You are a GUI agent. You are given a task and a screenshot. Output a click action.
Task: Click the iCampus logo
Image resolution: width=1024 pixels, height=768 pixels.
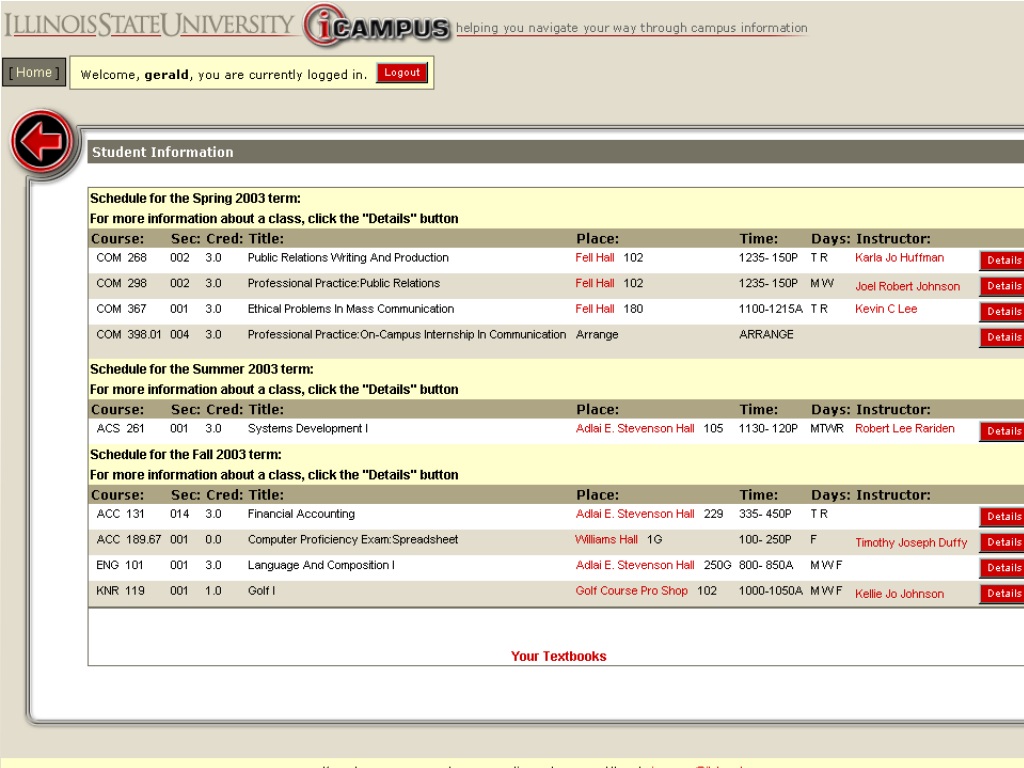pyautogui.click(x=377, y=26)
